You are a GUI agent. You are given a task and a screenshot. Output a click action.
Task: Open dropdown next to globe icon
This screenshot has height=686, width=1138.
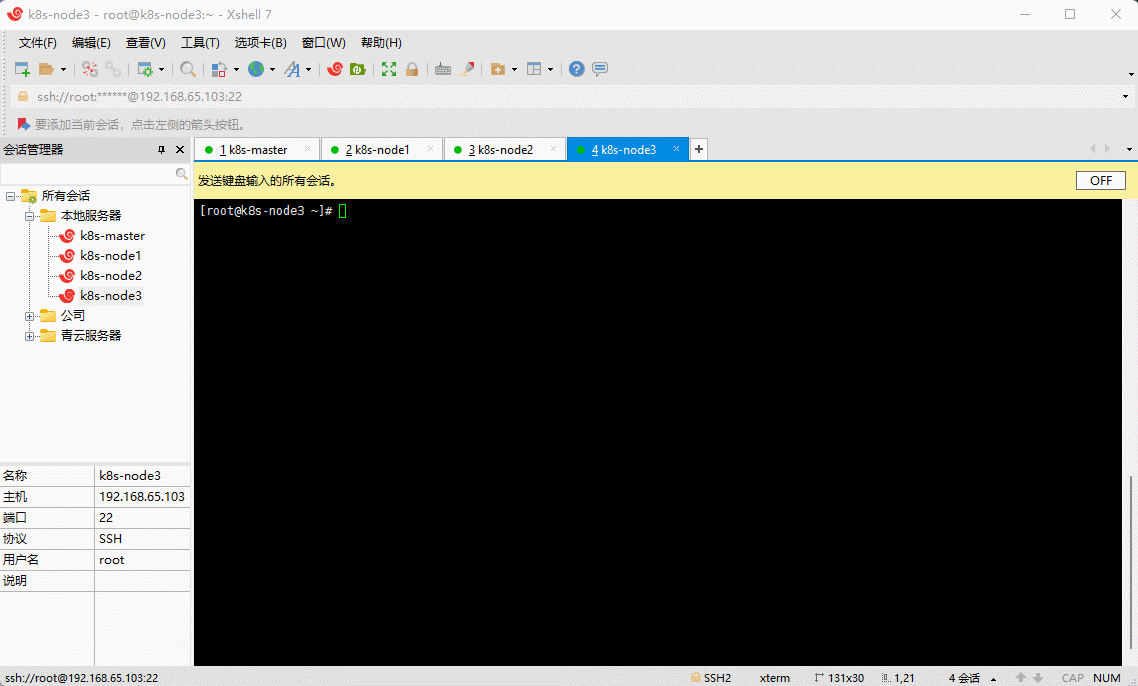point(272,70)
